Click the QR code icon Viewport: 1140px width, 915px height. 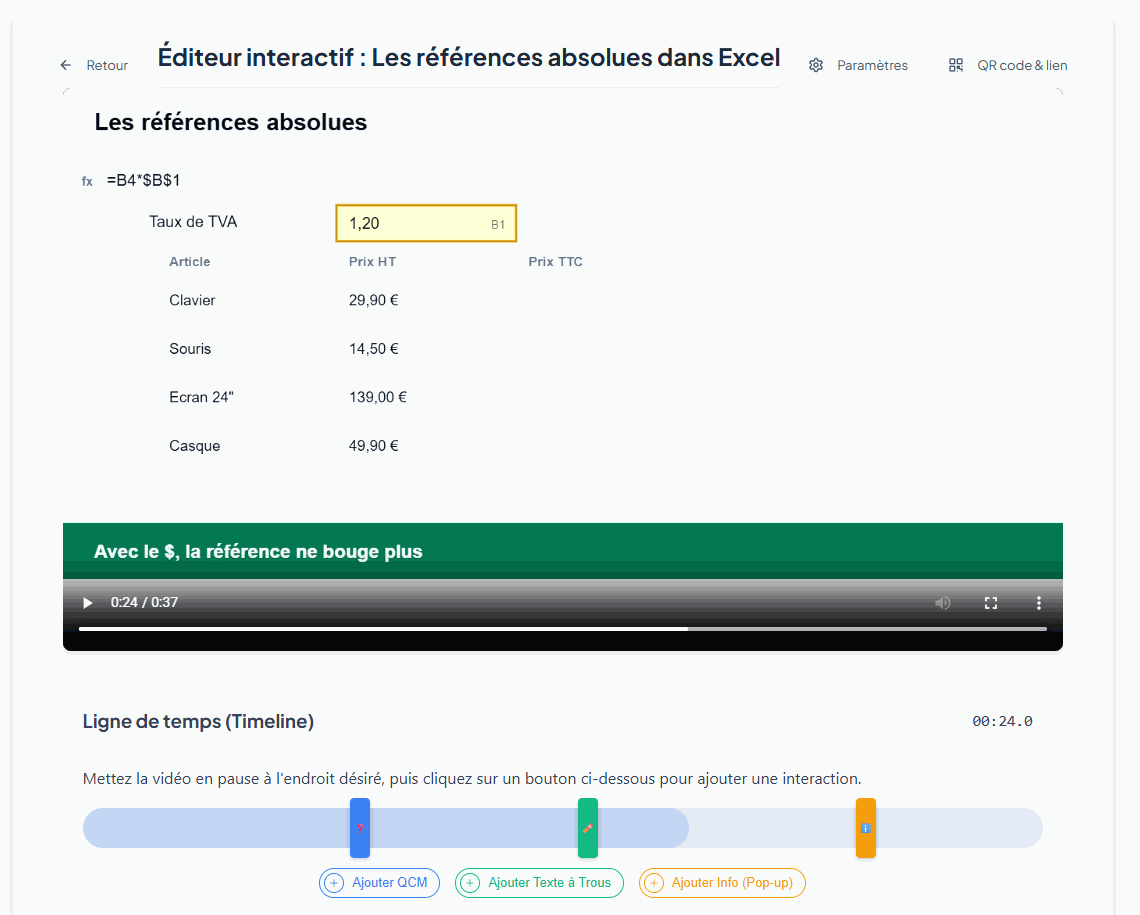click(x=956, y=65)
